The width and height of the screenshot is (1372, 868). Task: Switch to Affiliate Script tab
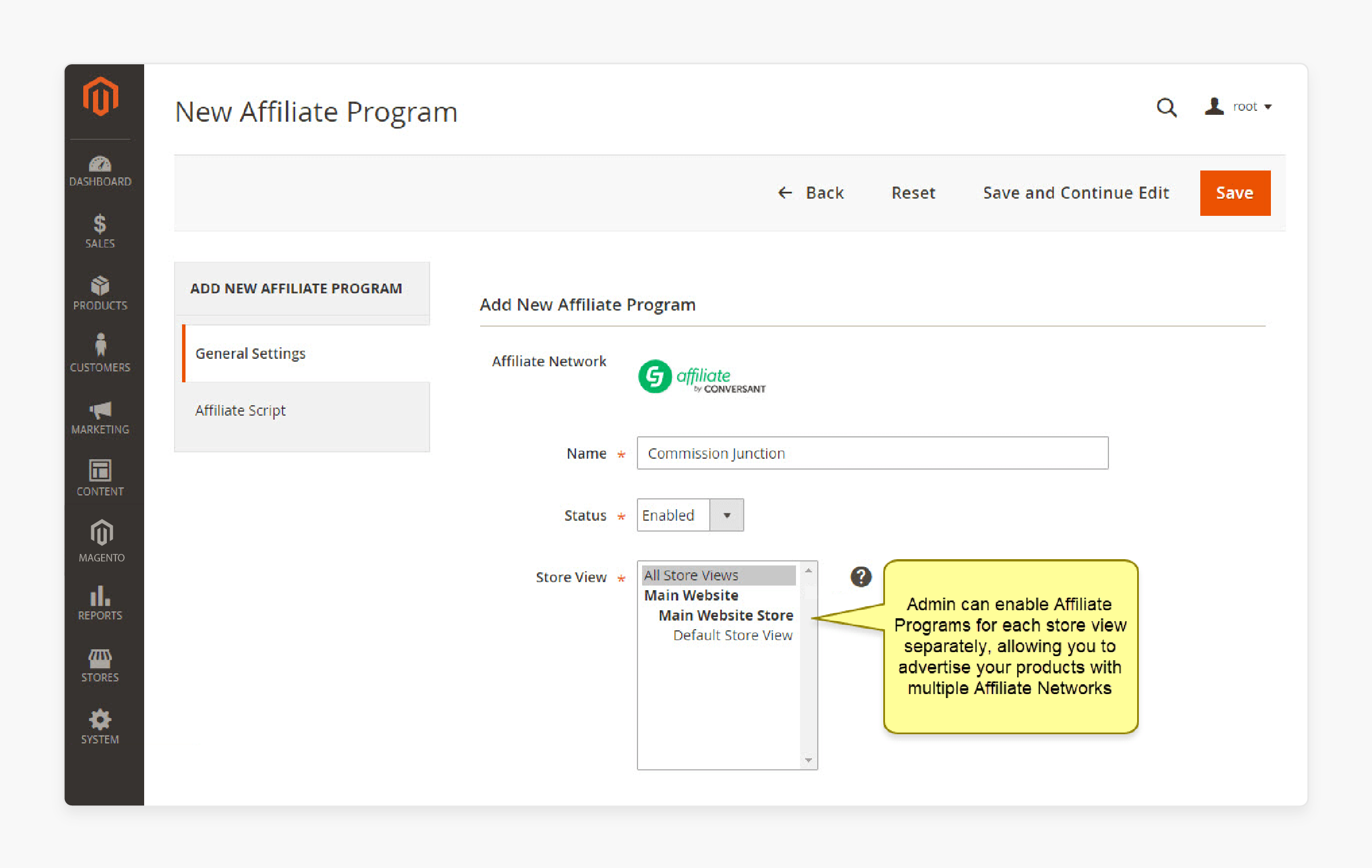[x=302, y=410]
